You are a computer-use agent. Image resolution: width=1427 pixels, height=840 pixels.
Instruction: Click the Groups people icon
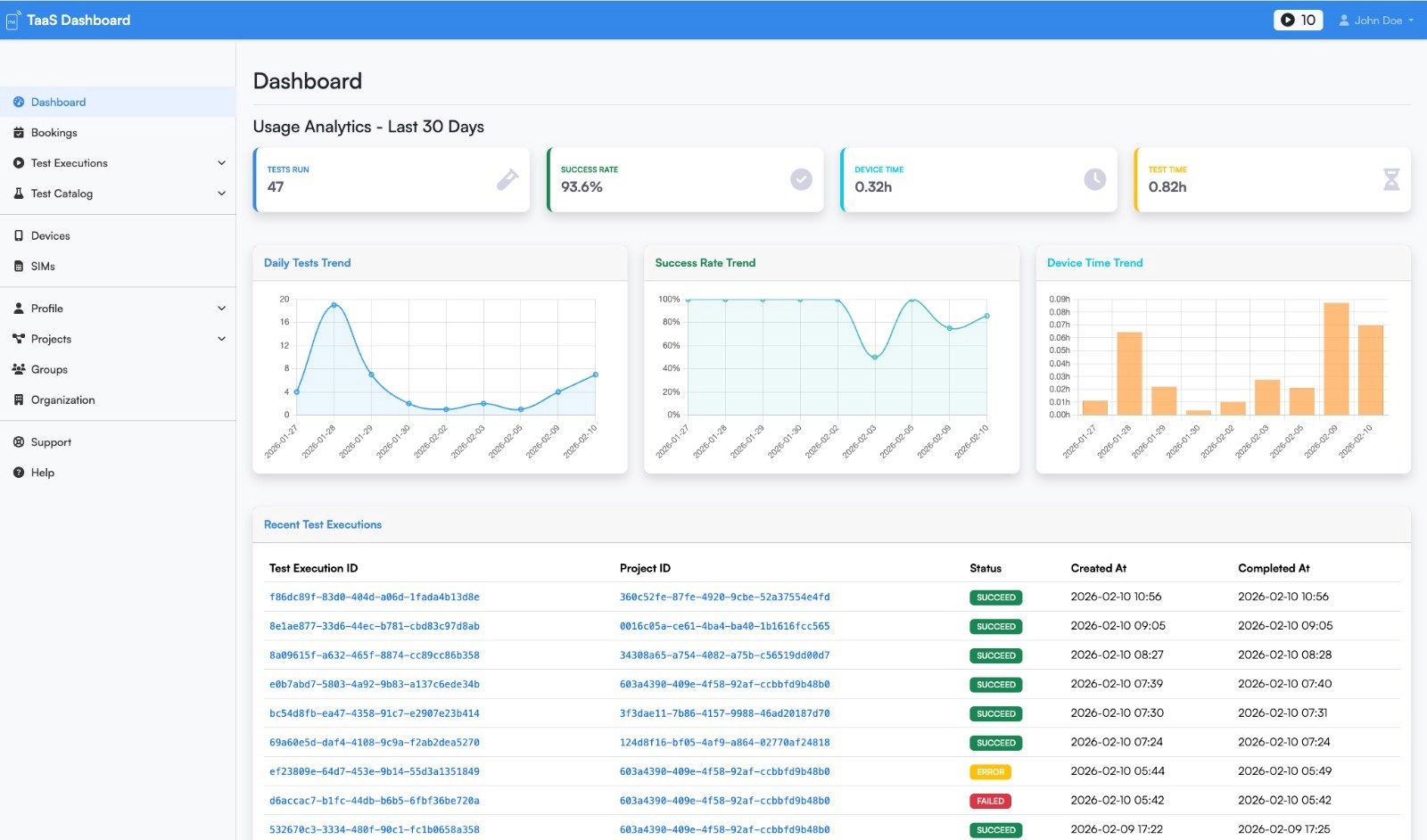19,369
